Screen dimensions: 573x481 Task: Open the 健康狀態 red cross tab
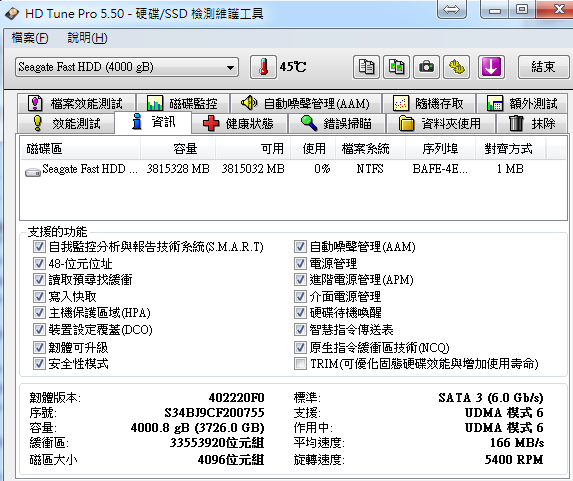pos(239,124)
